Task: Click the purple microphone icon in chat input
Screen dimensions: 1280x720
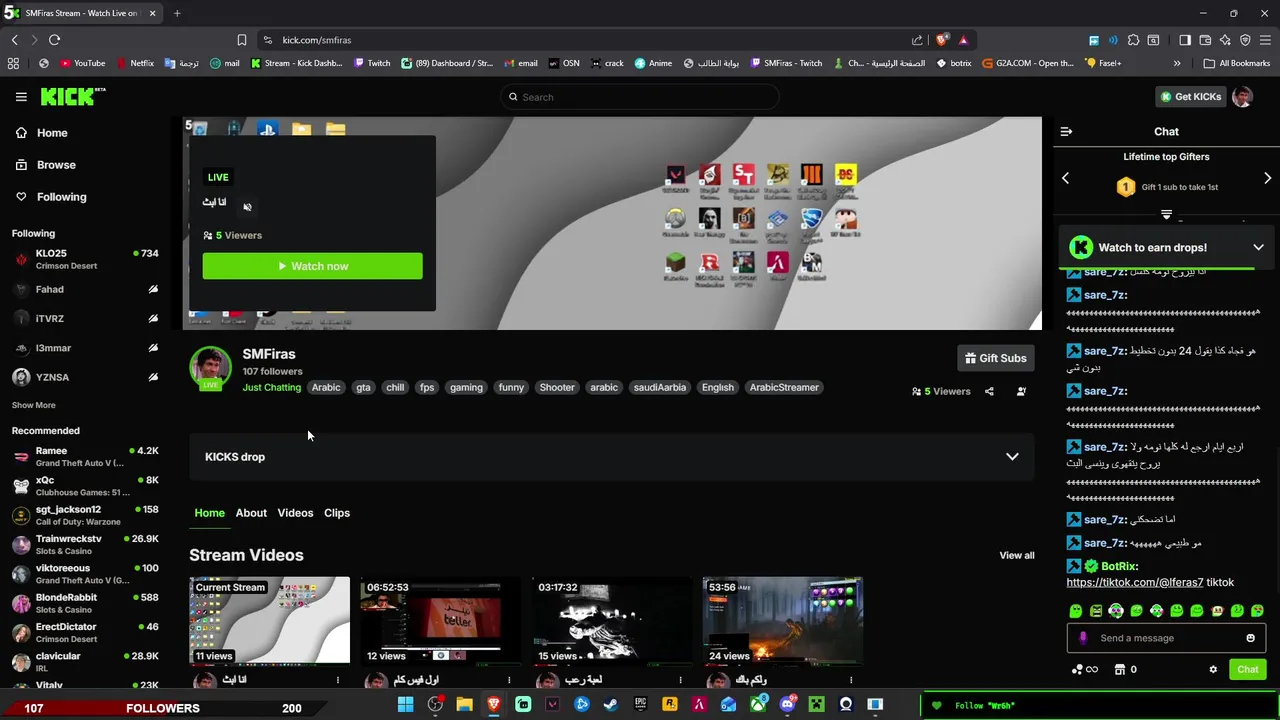Action: 1083,638
